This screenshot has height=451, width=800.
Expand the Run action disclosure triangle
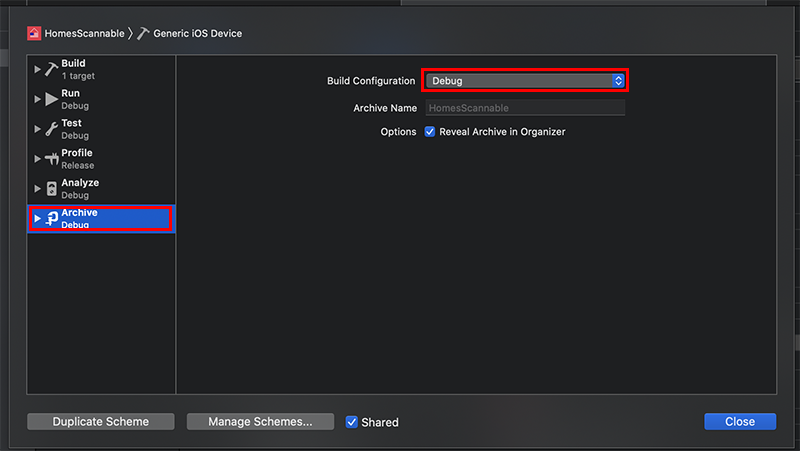37,99
